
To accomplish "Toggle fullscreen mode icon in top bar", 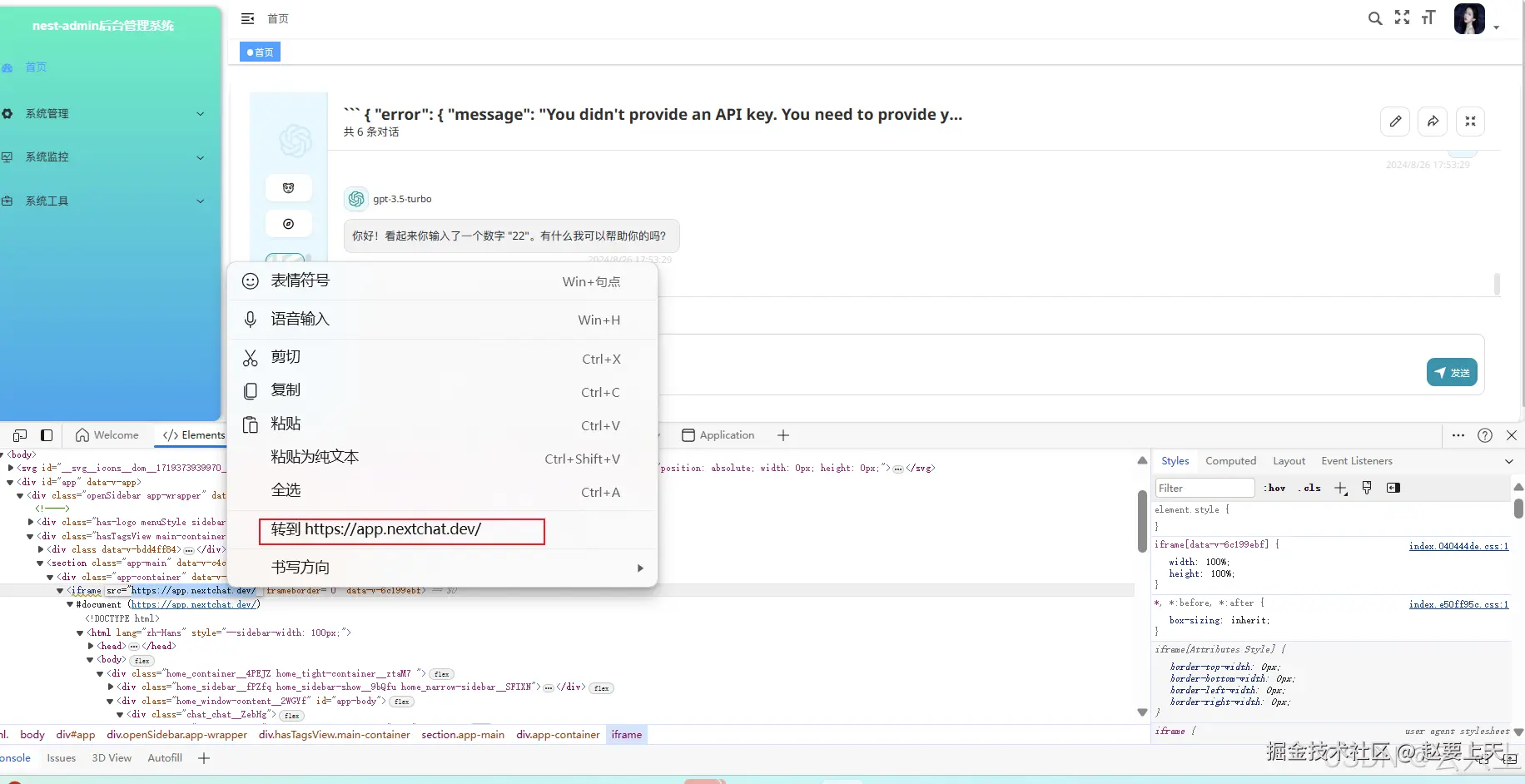I will point(1403,17).
